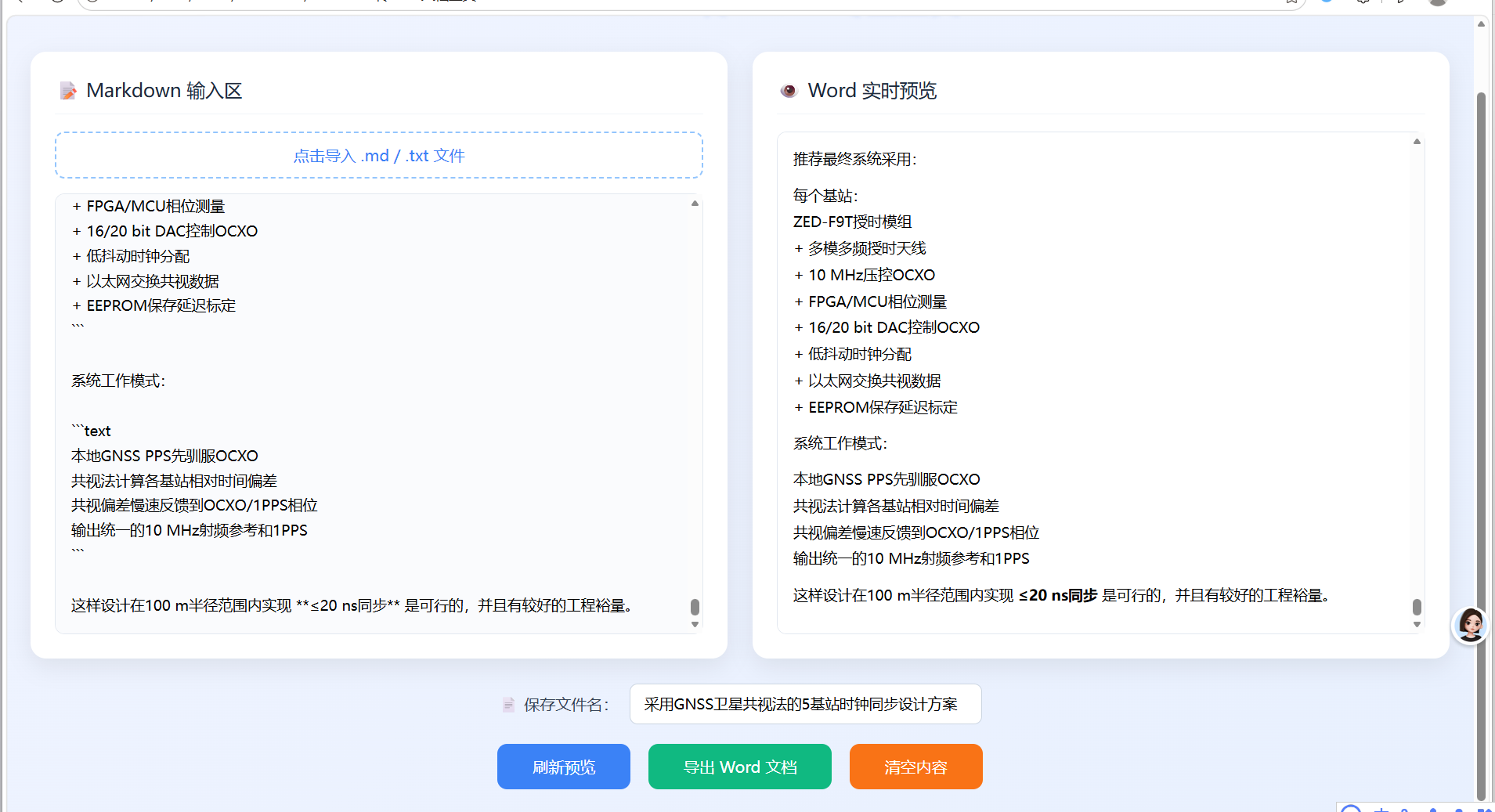Screen dimensions: 1495x812
Task: Click '```text' line in Markdown editor
Action: click(x=92, y=431)
